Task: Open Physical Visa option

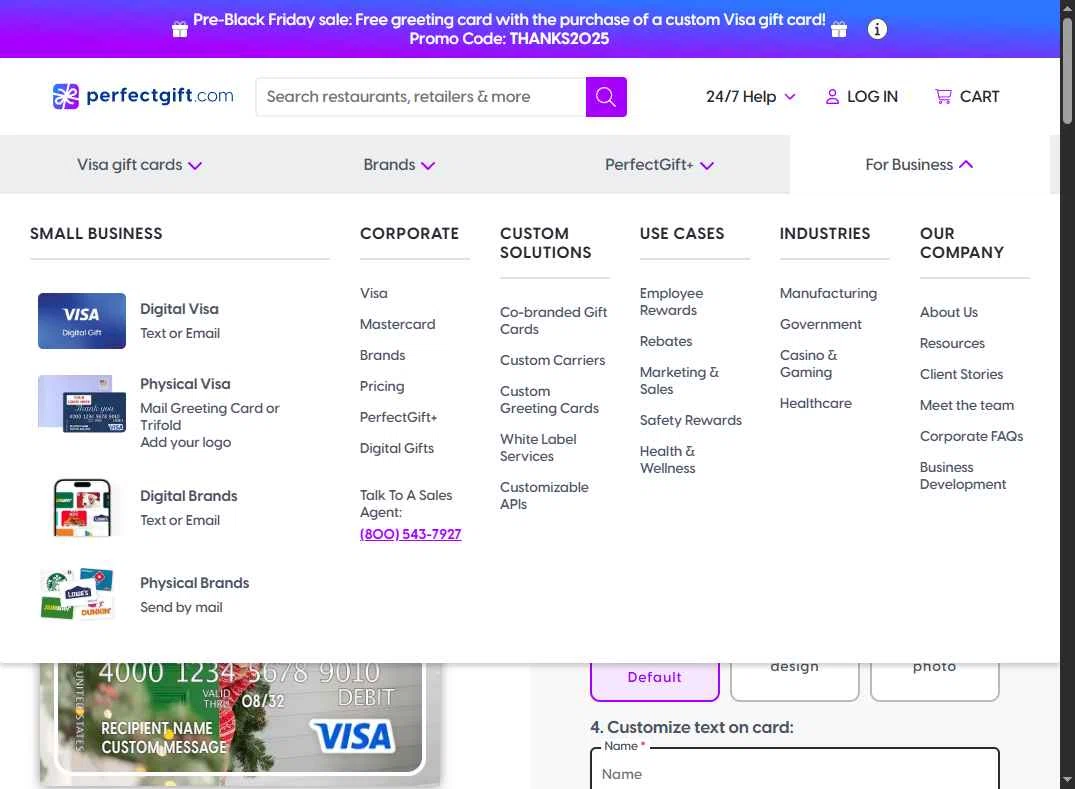Action: point(210,413)
